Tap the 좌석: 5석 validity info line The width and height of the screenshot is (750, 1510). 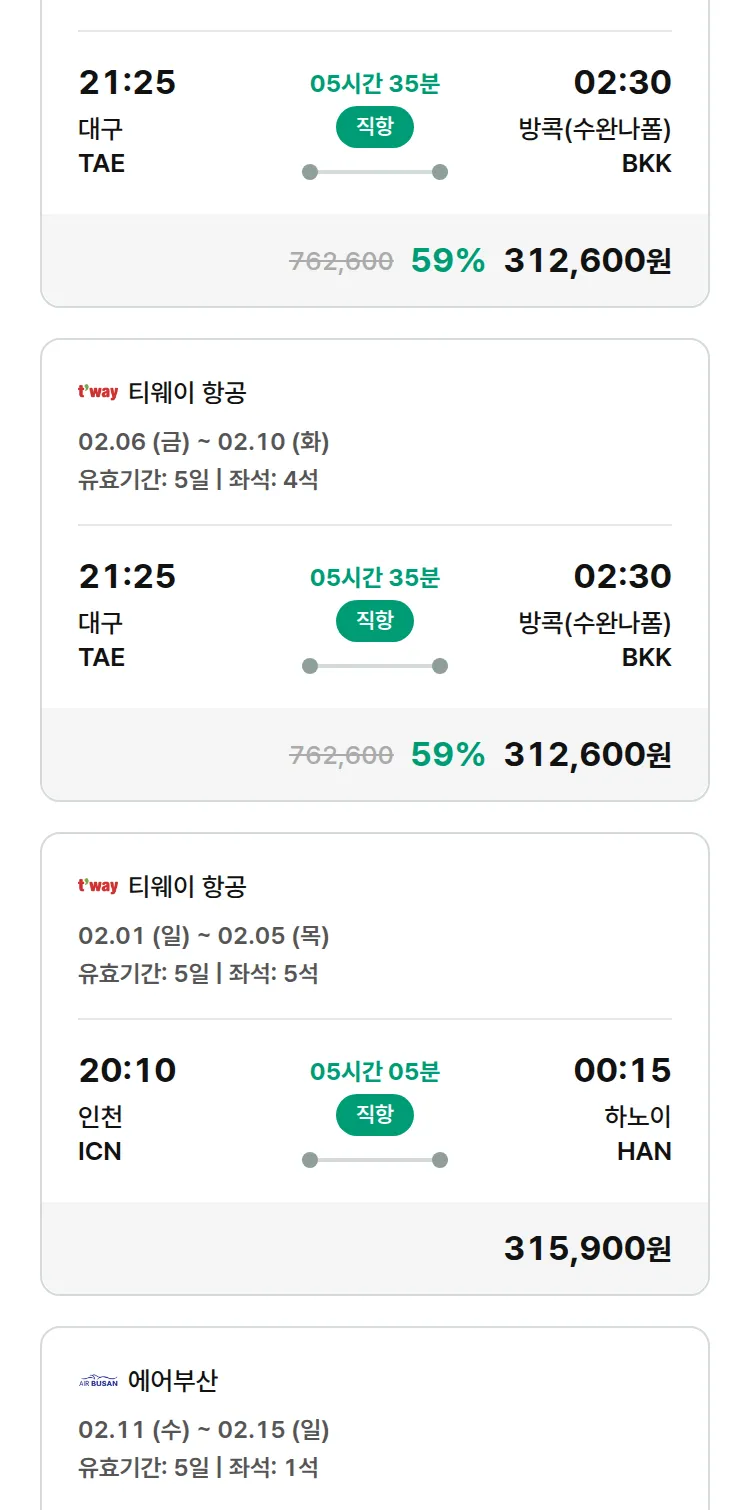tap(198, 973)
